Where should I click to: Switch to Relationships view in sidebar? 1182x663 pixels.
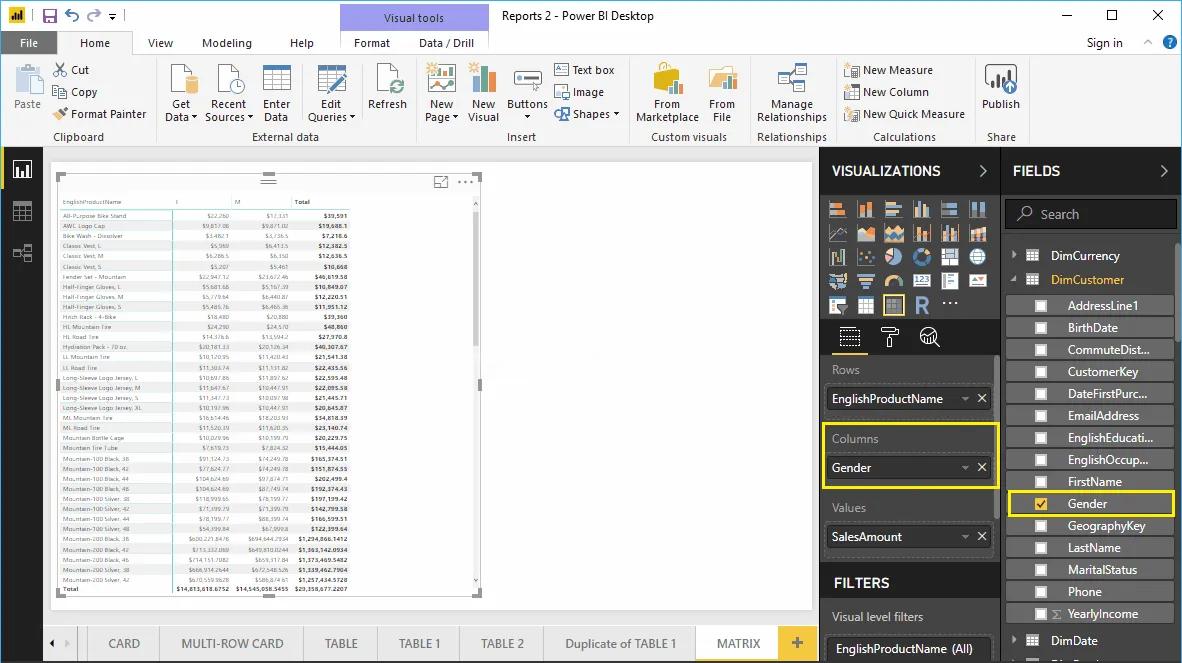[x=22, y=253]
